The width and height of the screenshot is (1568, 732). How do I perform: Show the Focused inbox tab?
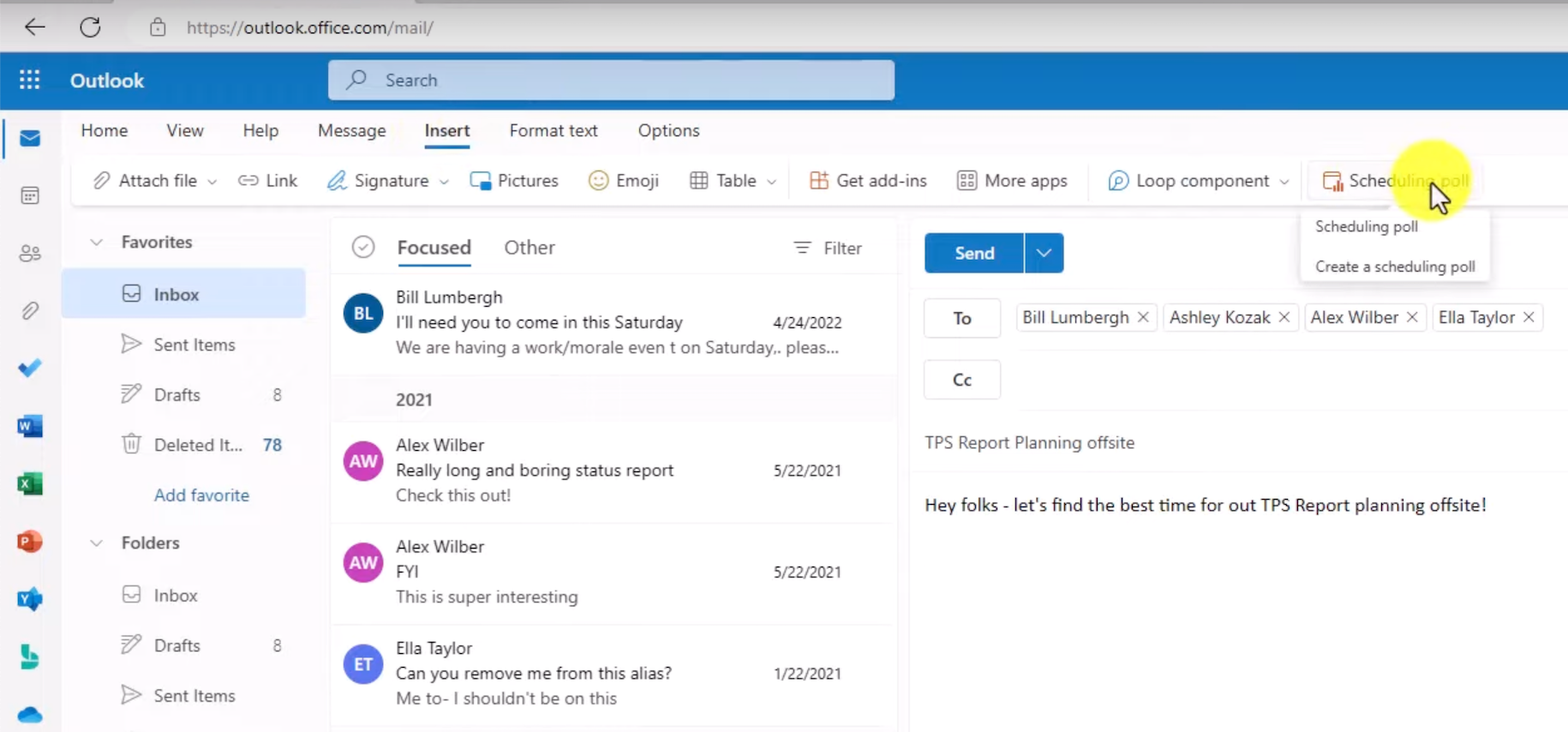[x=434, y=247]
